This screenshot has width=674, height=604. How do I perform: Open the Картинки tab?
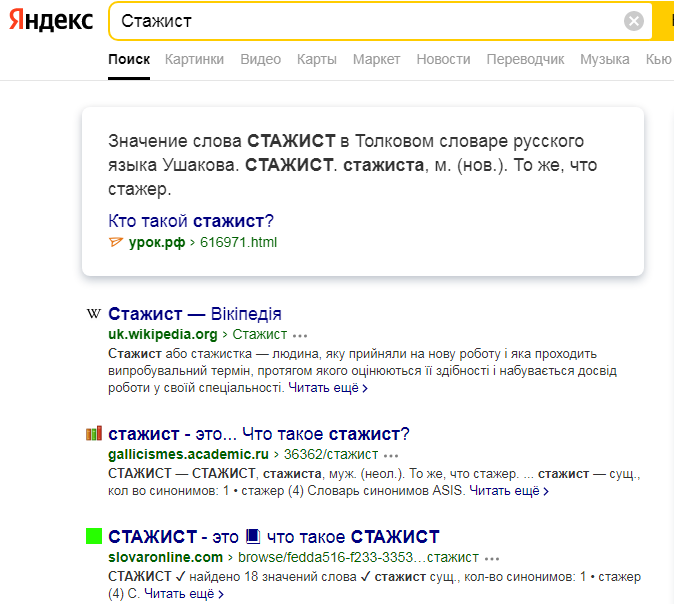point(194,59)
